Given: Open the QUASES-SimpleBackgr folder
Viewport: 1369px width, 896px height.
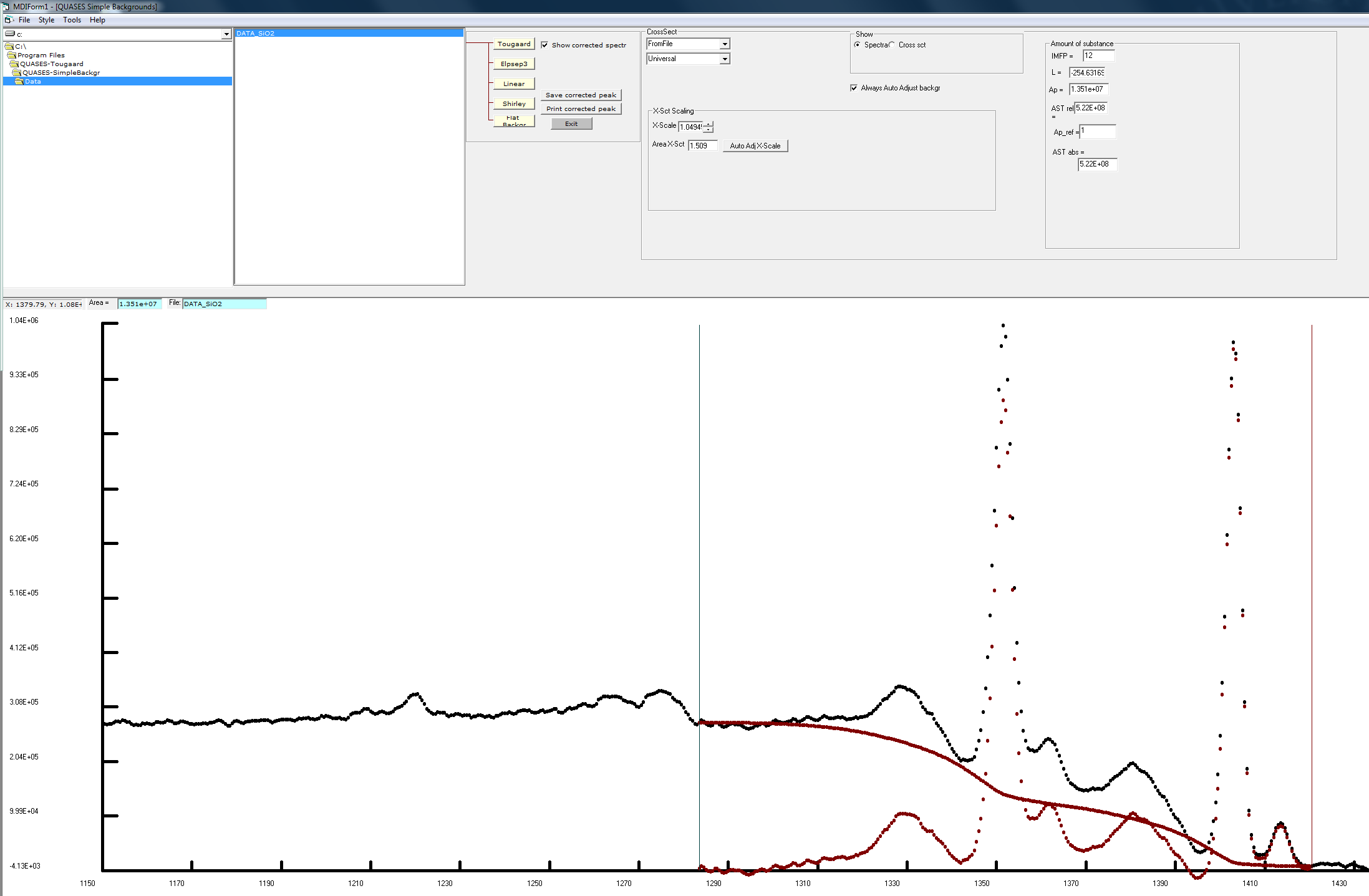Looking at the screenshot, I should point(60,73).
